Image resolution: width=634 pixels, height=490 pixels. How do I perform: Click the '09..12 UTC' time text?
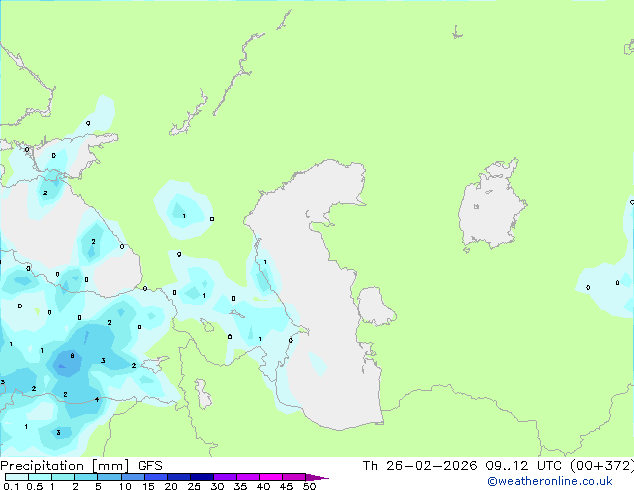click(x=524, y=466)
